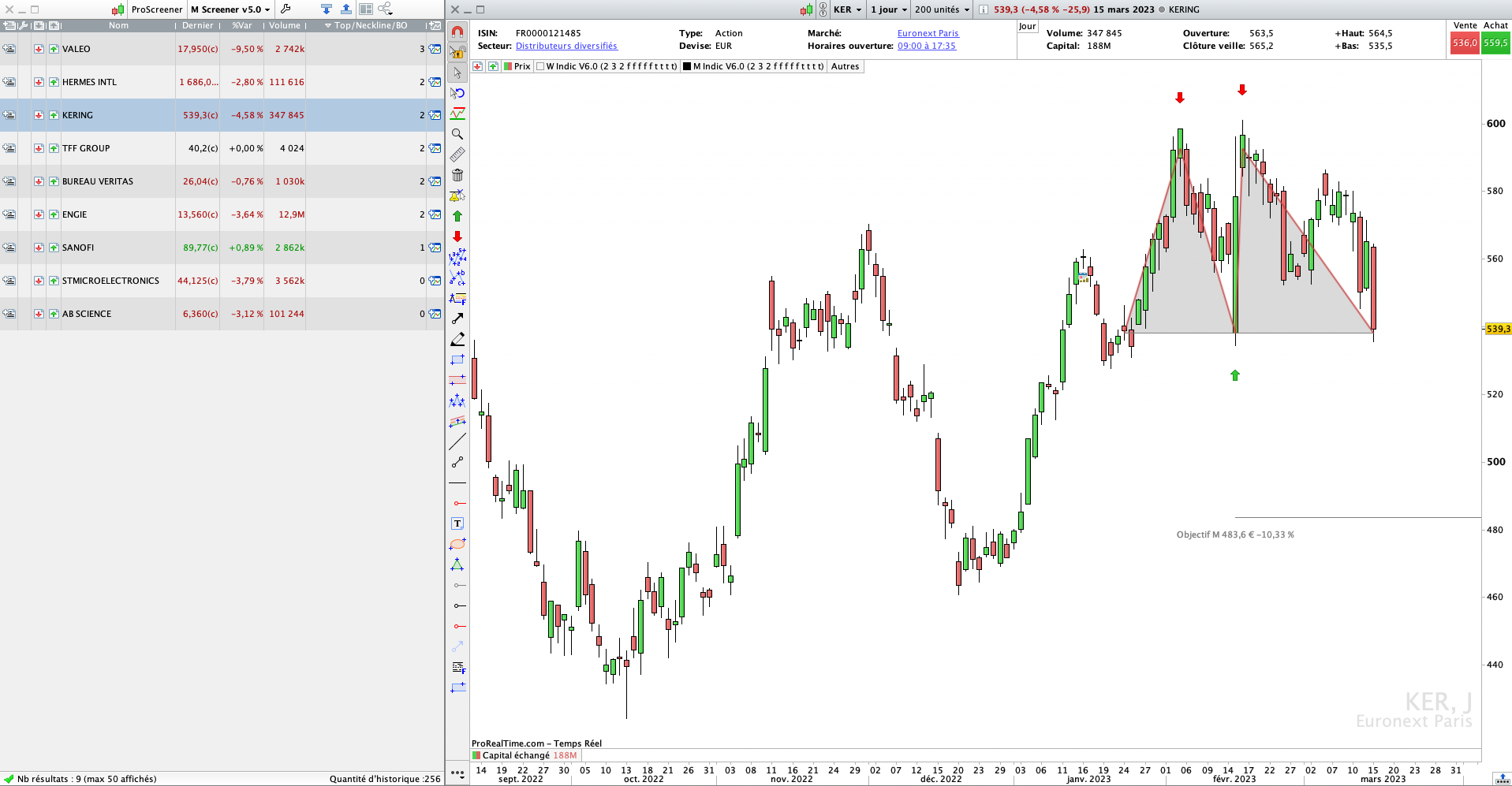Select the blue rectangle drawing tool

[x=457, y=359]
